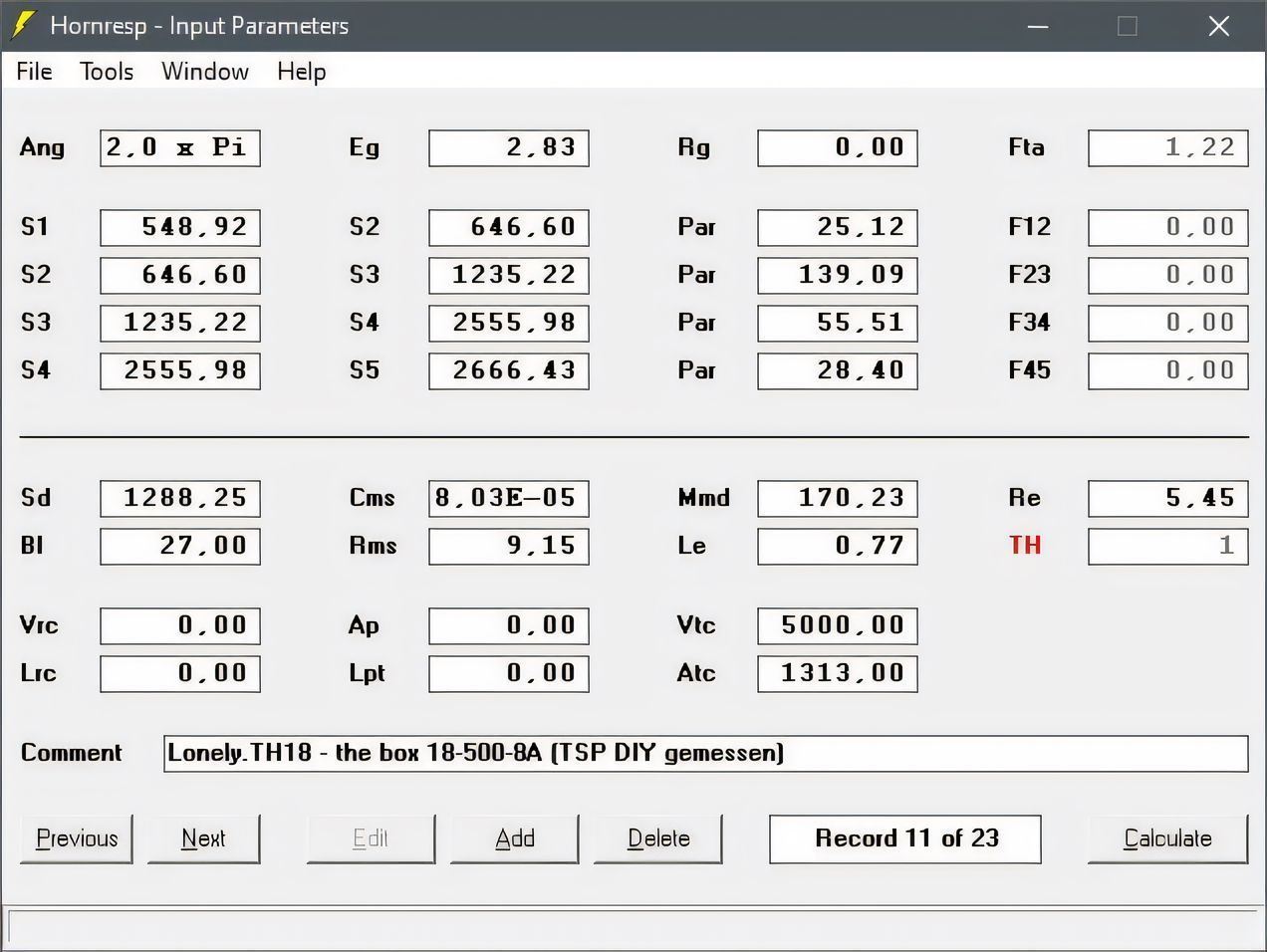Go to the Previous record
This screenshot has height=952, width=1267.
77,838
